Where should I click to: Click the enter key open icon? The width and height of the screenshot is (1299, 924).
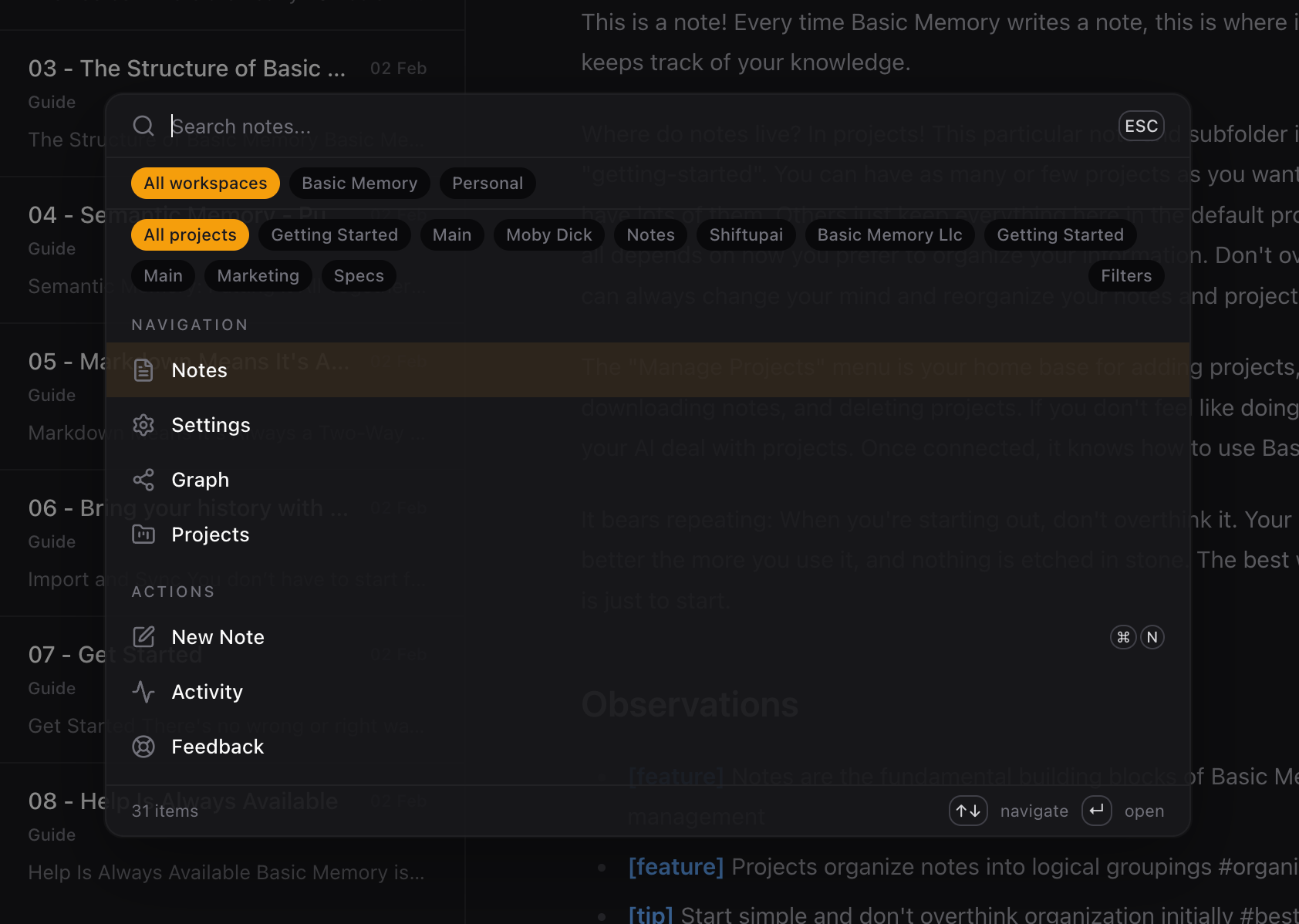point(1096,811)
